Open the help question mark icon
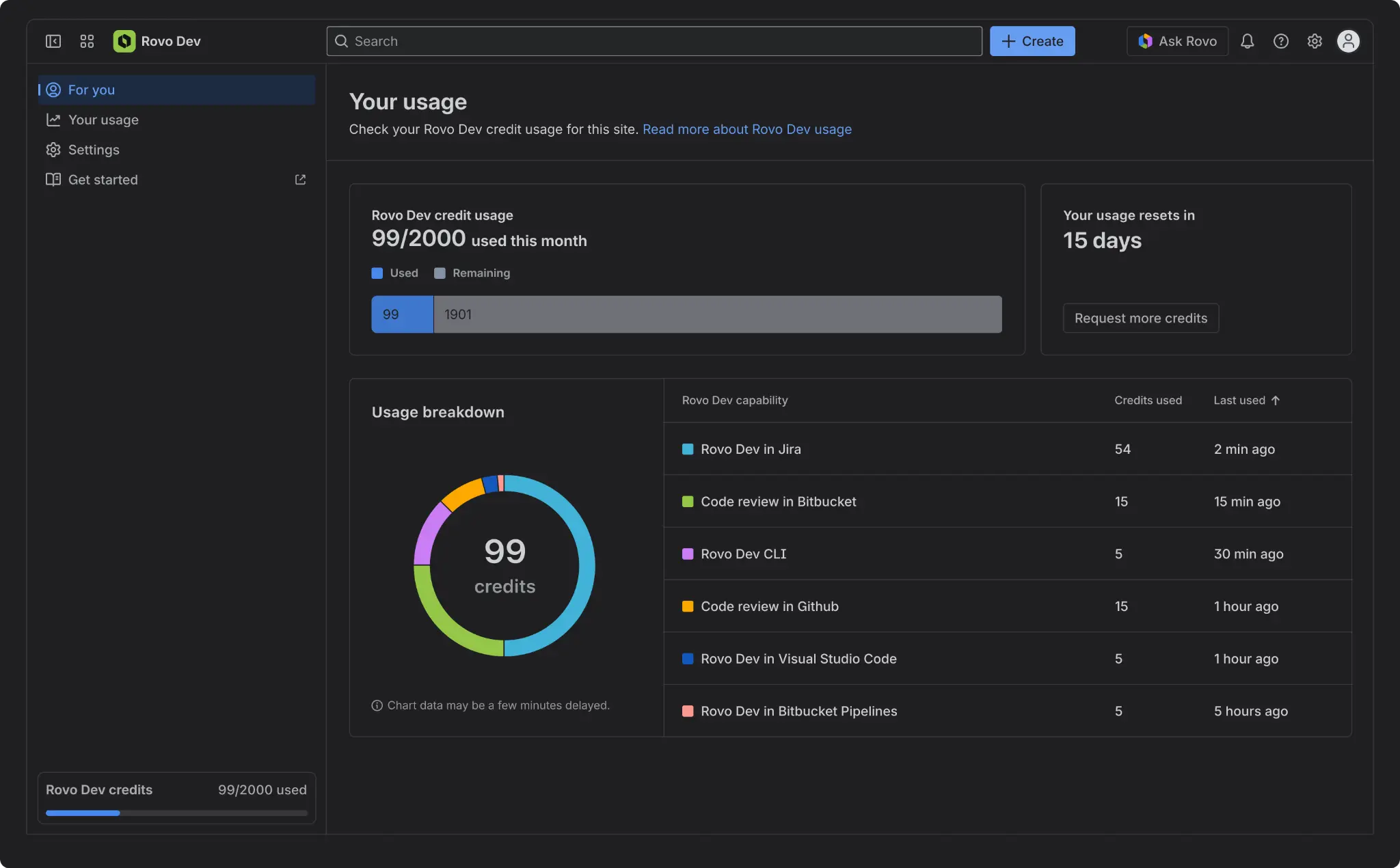The image size is (1400, 868). [x=1280, y=41]
